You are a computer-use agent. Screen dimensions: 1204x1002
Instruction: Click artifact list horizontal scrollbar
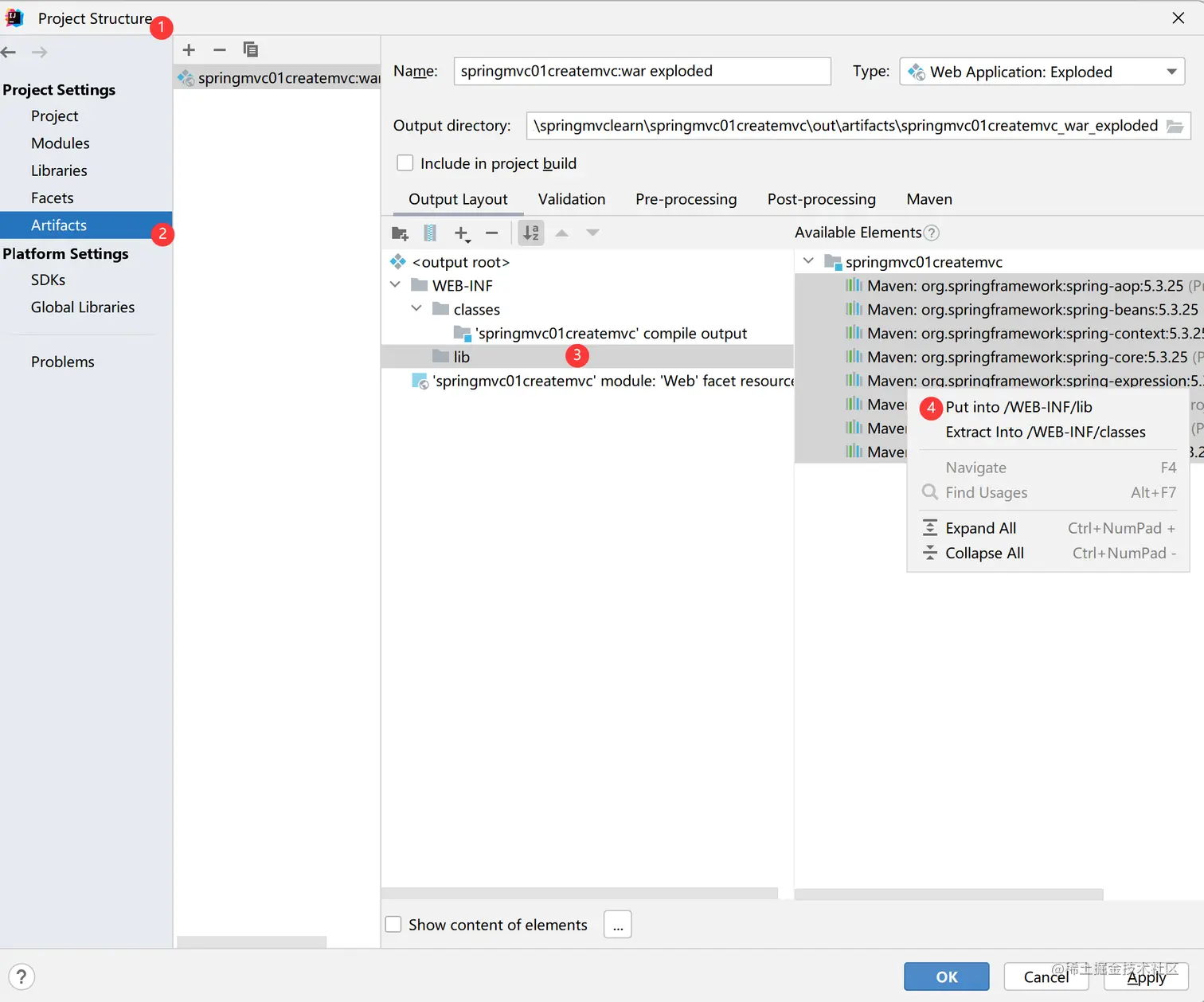(252, 941)
